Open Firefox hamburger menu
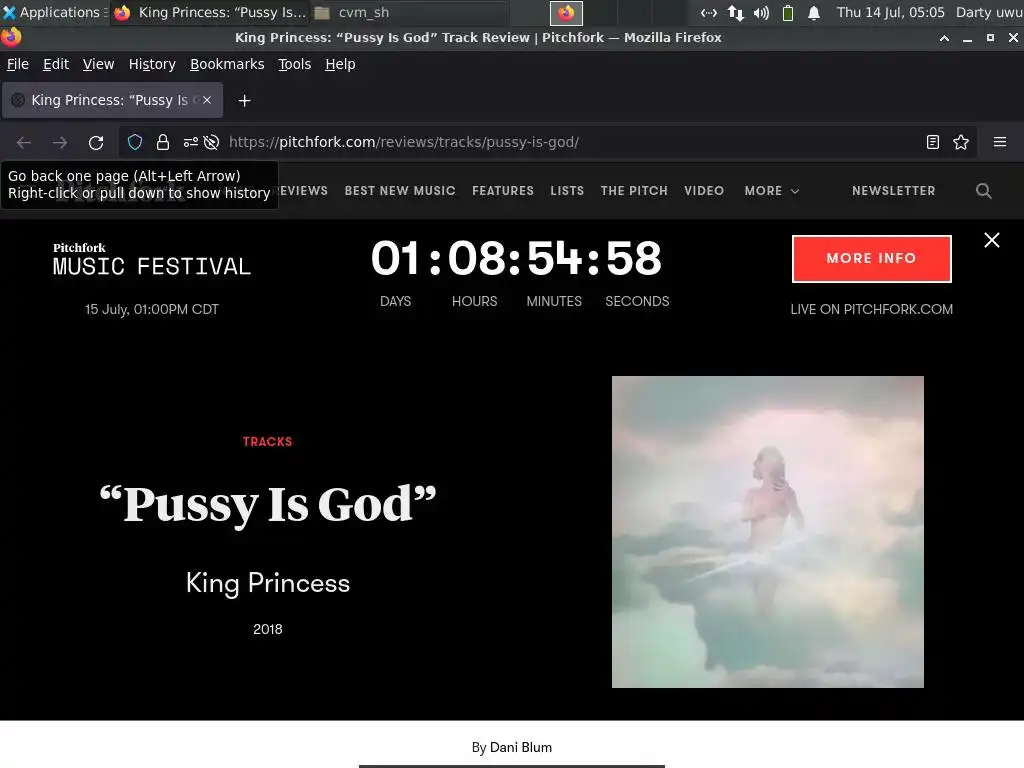 1000,142
